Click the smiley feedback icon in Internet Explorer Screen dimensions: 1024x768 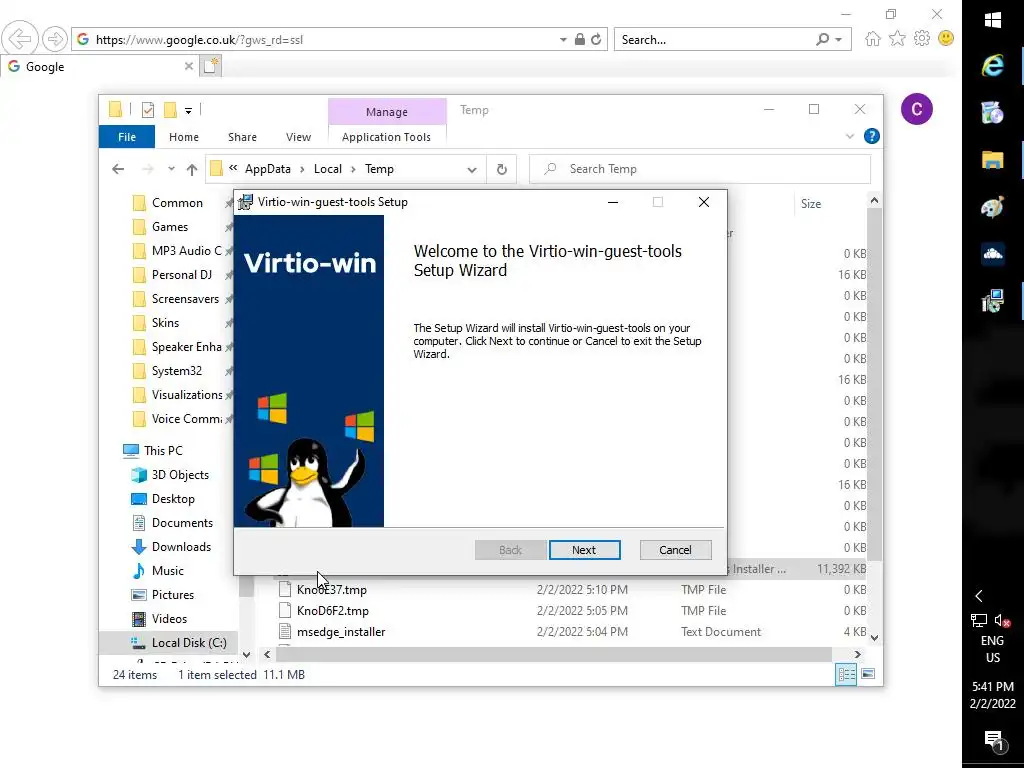click(946, 39)
